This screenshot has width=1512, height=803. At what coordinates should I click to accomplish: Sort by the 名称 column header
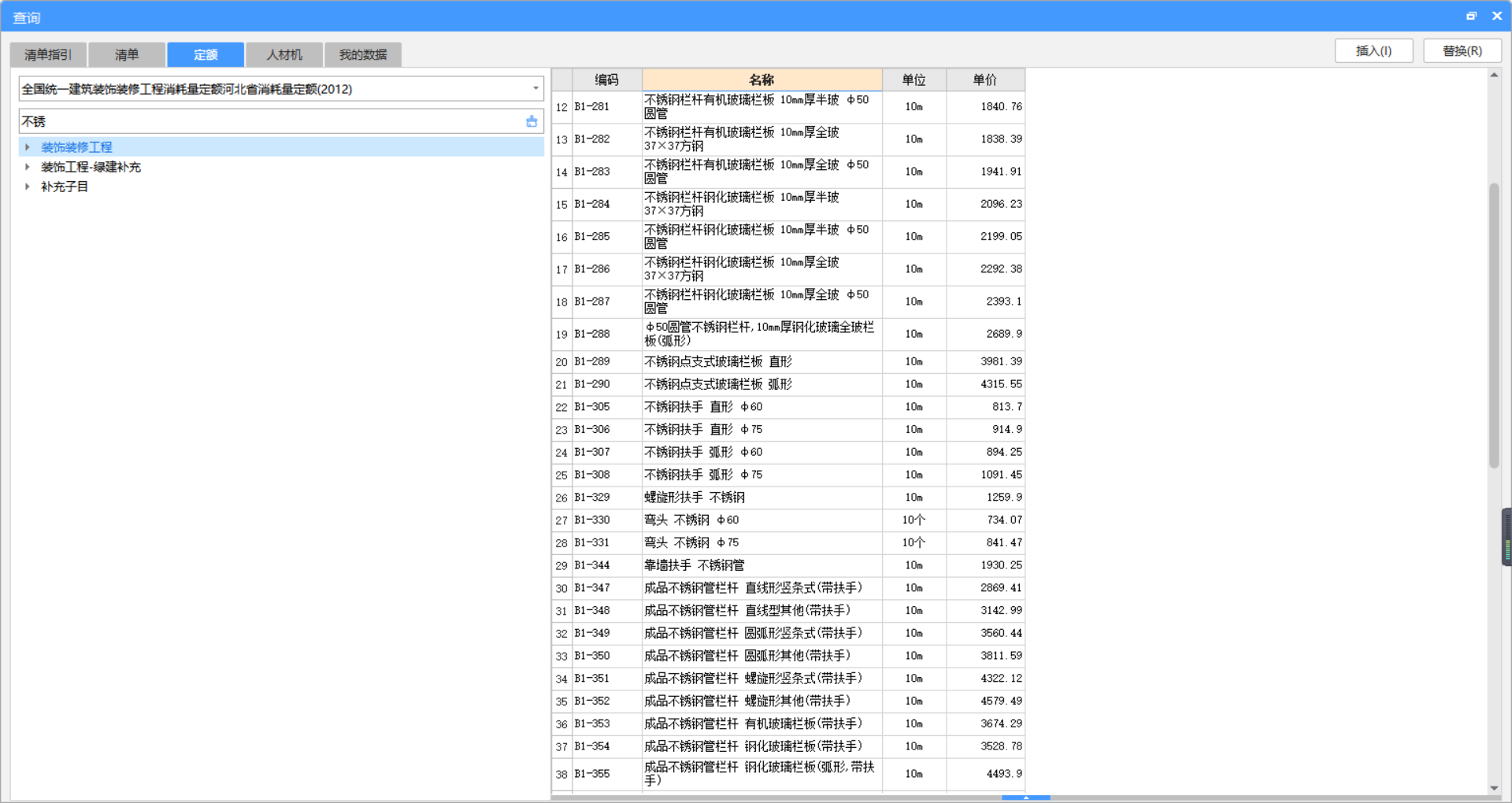(762, 80)
